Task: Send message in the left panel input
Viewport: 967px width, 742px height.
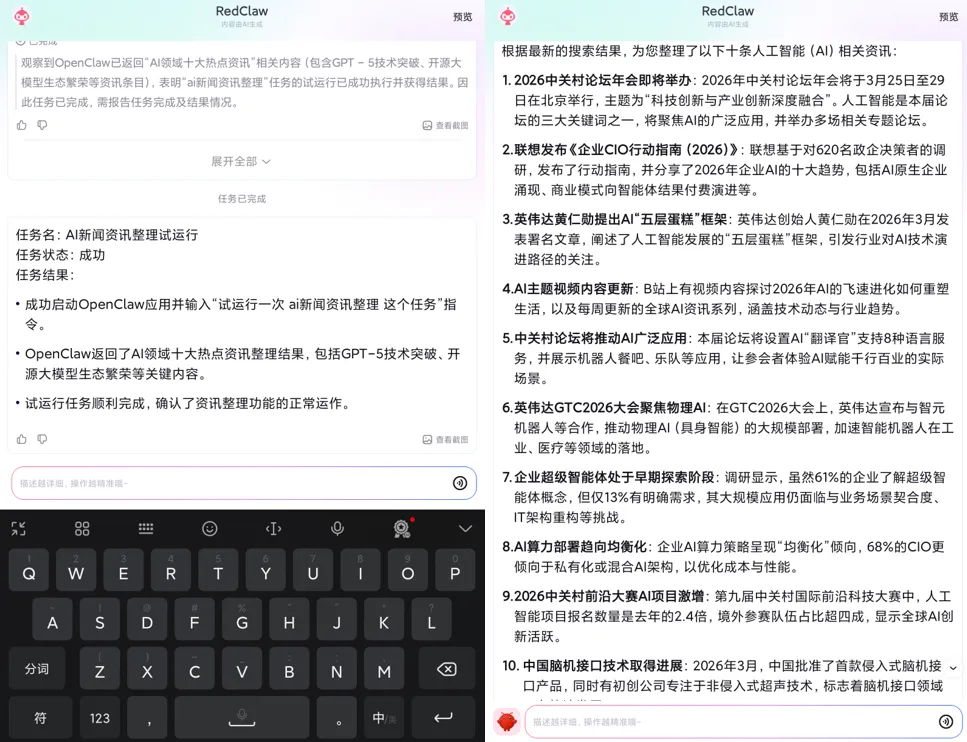Action: coord(459,483)
